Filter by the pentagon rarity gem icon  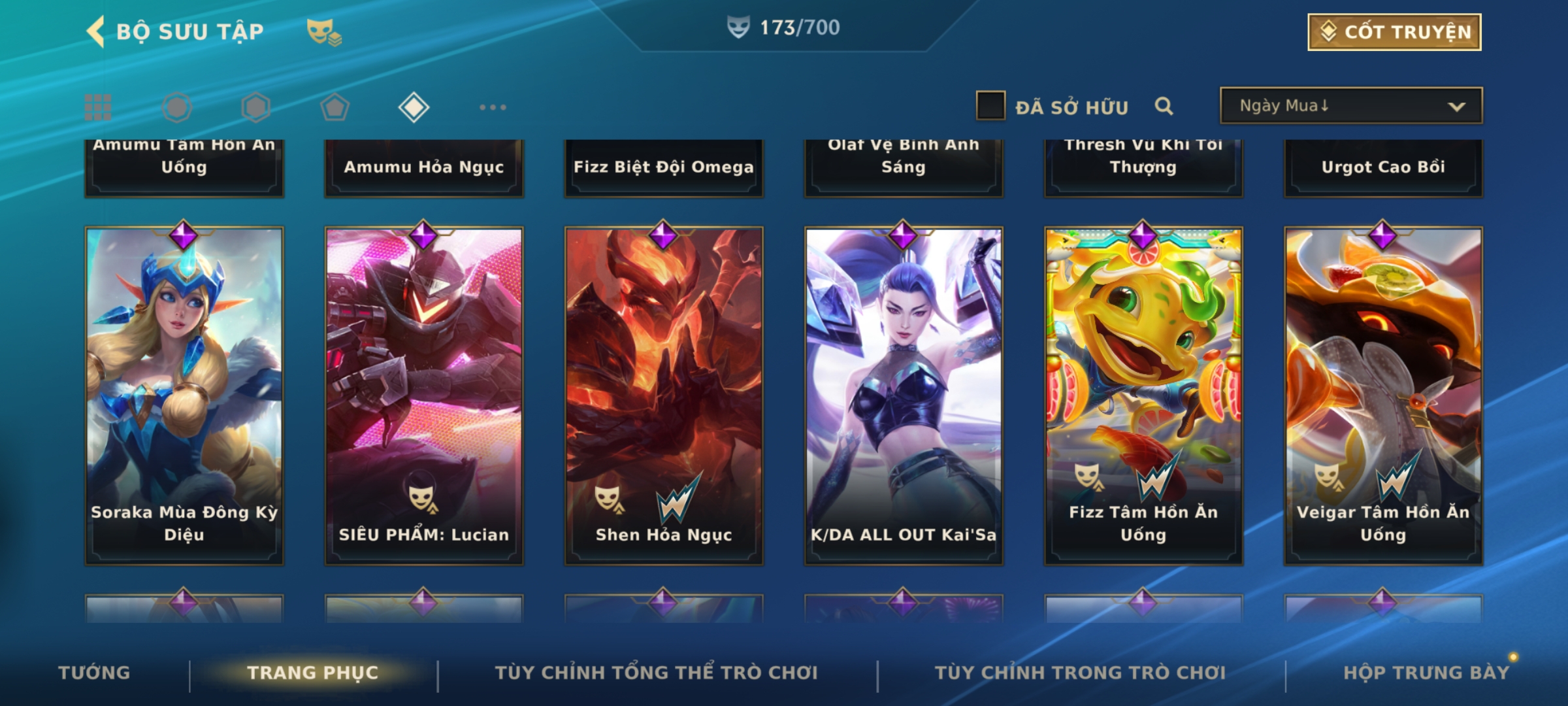[335, 107]
